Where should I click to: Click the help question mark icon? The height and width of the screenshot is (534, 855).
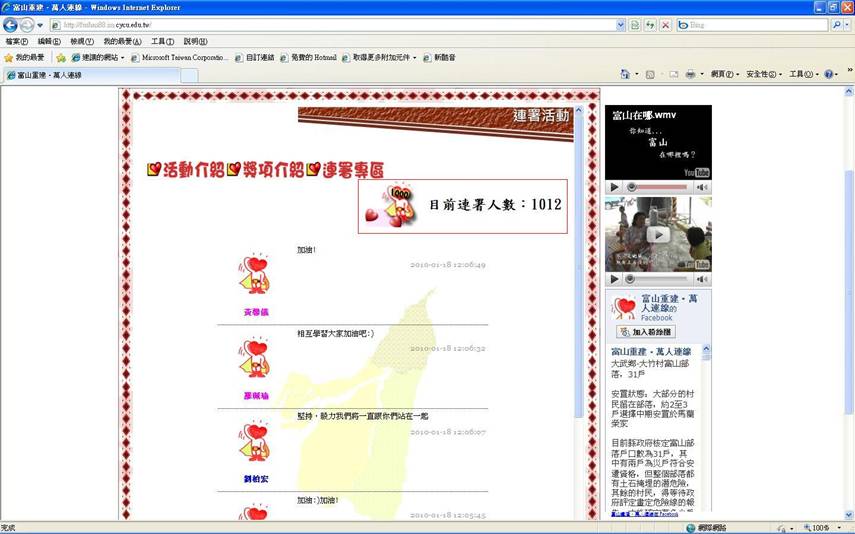pos(827,75)
